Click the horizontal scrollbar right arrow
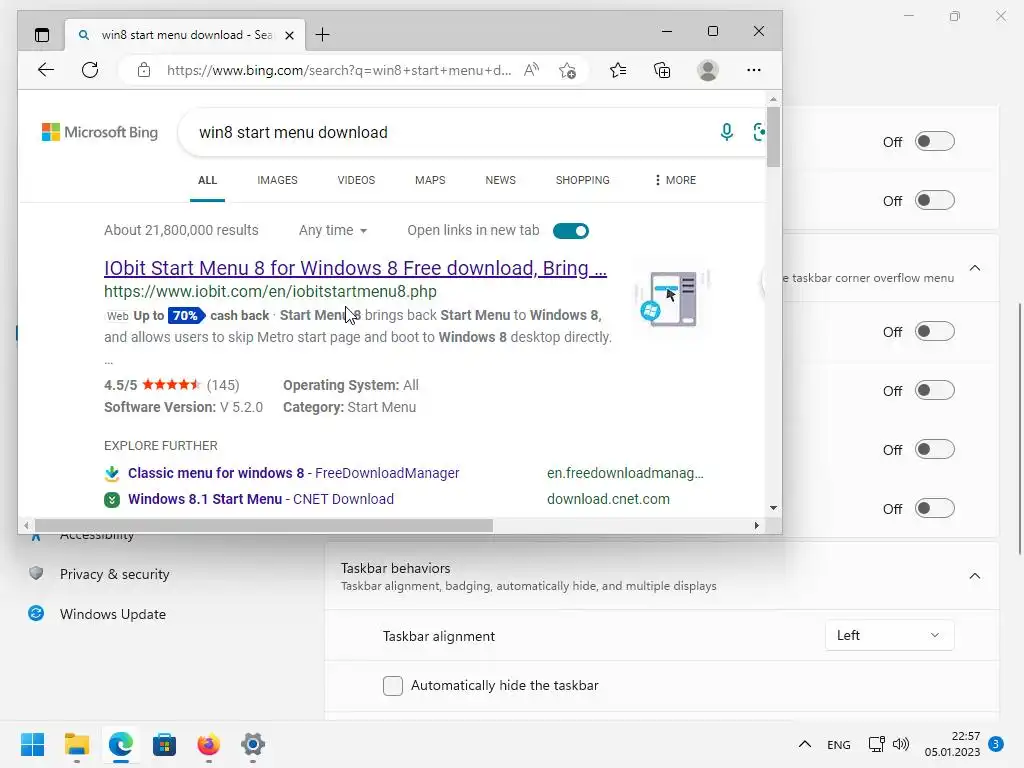Screen dimensions: 1024x768 (756, 526)
